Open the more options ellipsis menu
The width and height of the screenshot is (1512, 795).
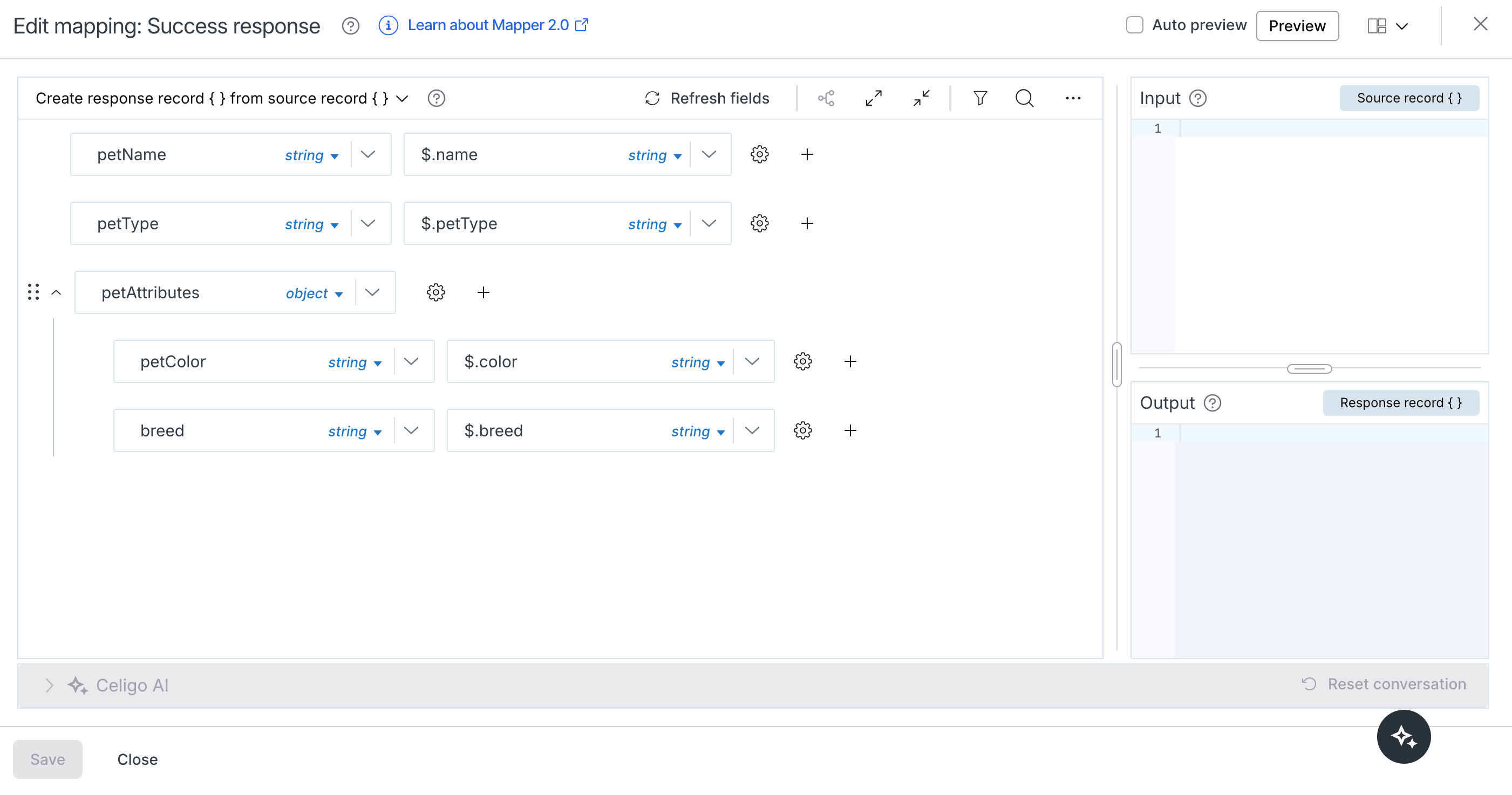(1072, 98)
